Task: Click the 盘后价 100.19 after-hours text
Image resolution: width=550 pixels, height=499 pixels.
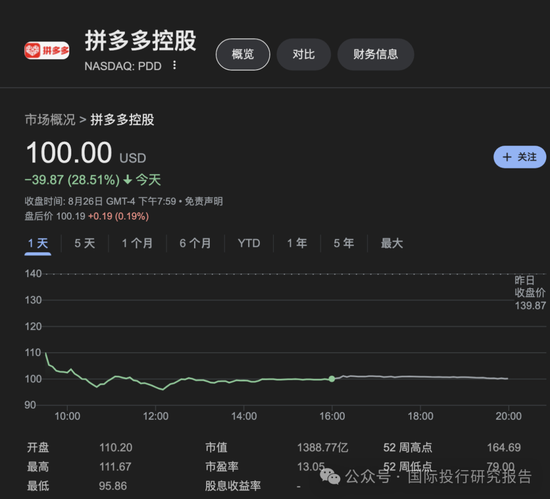Action: pos(55,216)
